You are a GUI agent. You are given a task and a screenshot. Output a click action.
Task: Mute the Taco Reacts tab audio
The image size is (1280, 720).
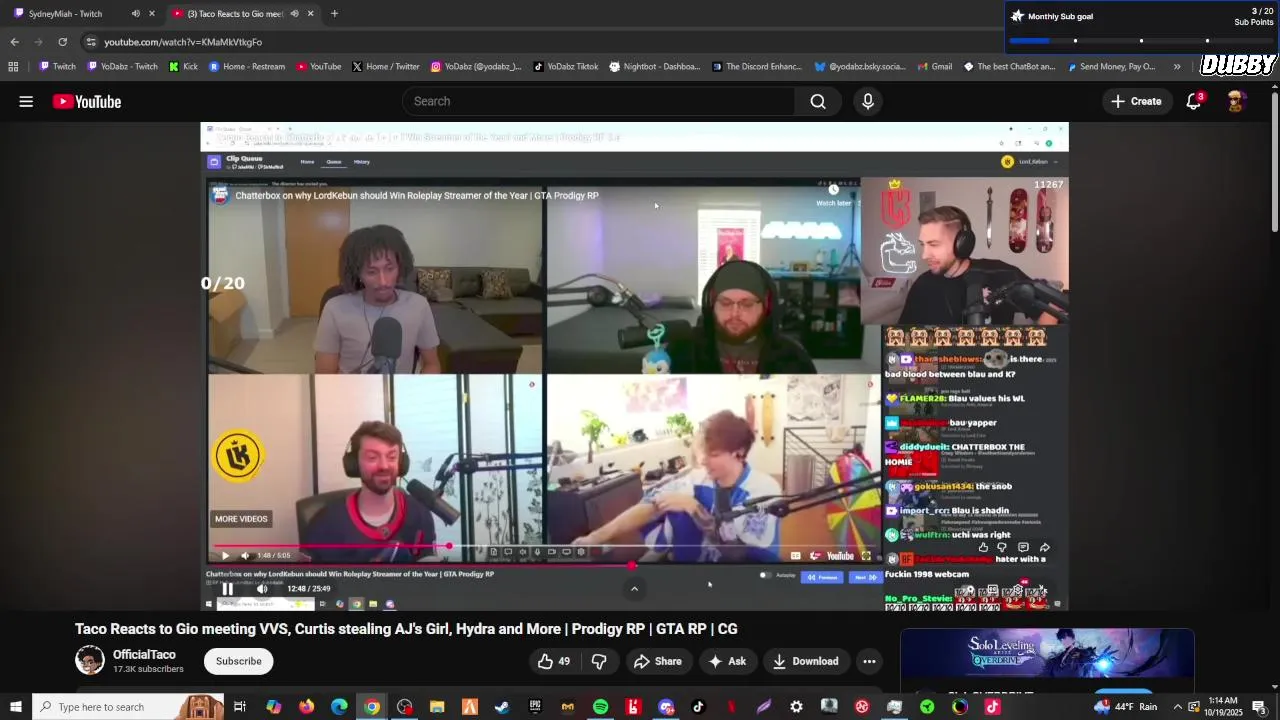coord(294,13)
